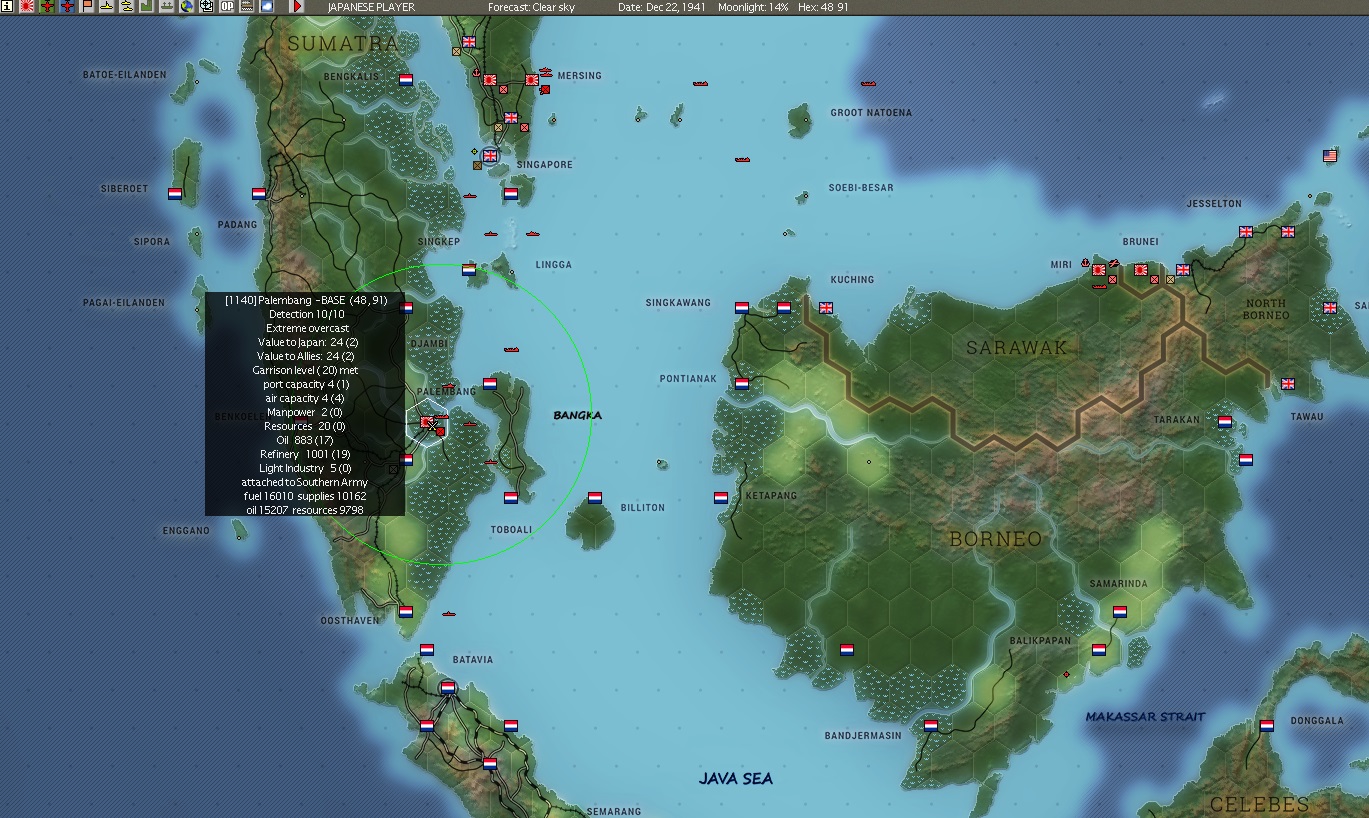Click the 'JAVA SEA' map label
Image resolution: width=1369 pixels, height=818 pixels.
tap(736, 779)
